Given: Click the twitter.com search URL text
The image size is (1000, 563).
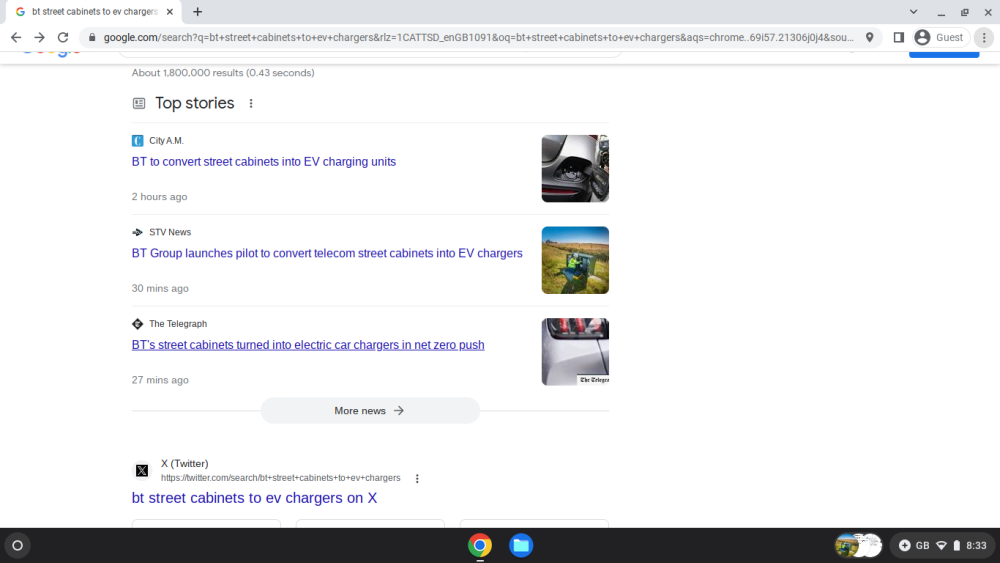Looking at the screenshot, I should [281, 478].
